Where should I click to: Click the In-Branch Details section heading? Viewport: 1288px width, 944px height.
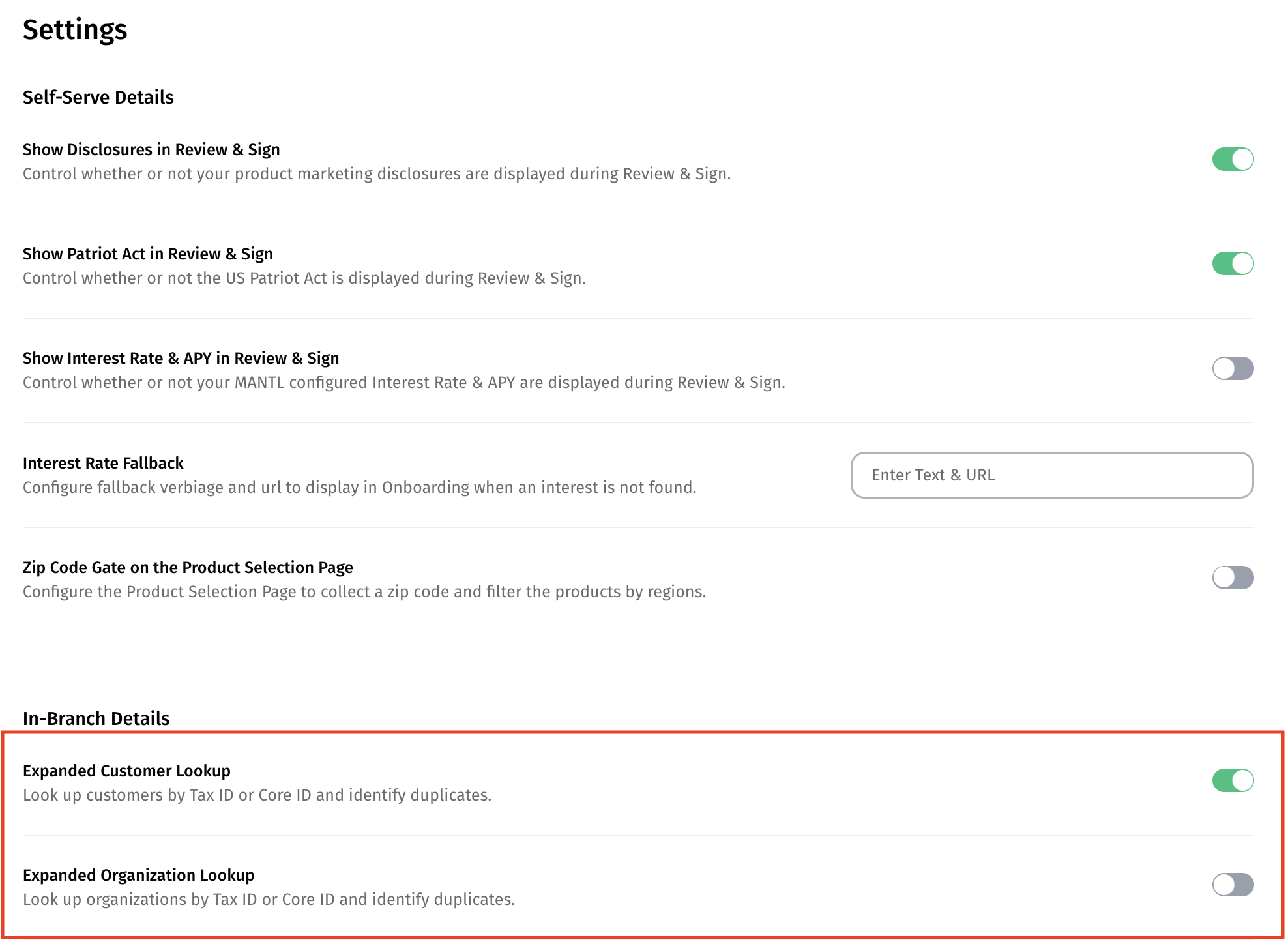coord(96,718)
